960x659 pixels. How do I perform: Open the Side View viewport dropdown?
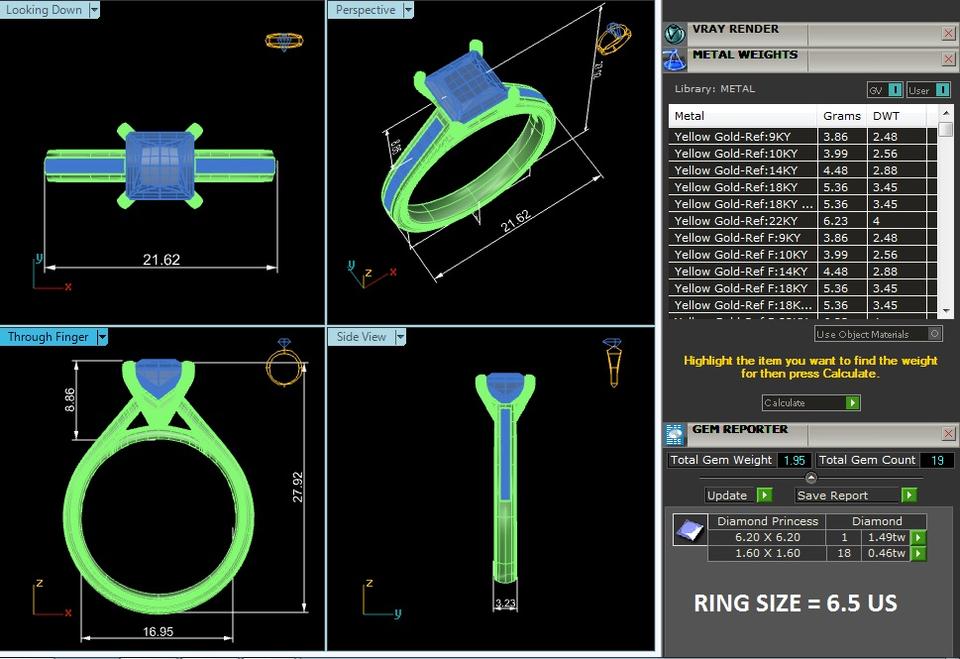click(x=400, y=337)
